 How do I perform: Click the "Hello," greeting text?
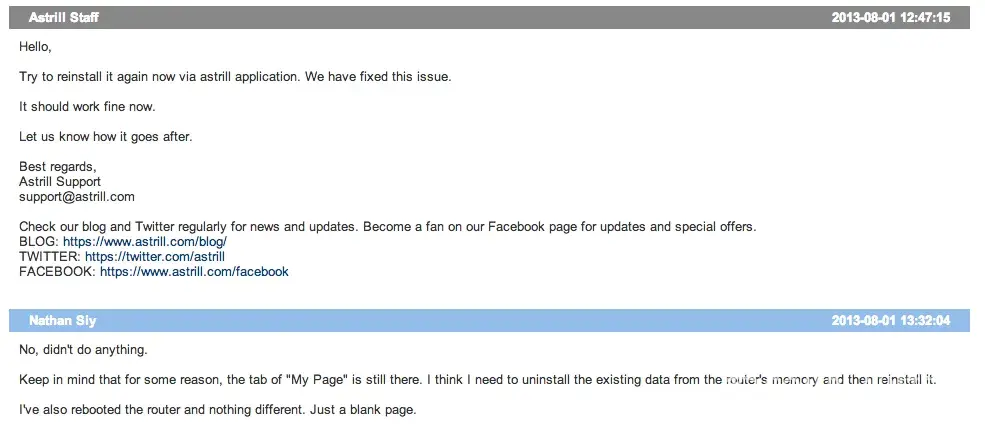[35, 47]
